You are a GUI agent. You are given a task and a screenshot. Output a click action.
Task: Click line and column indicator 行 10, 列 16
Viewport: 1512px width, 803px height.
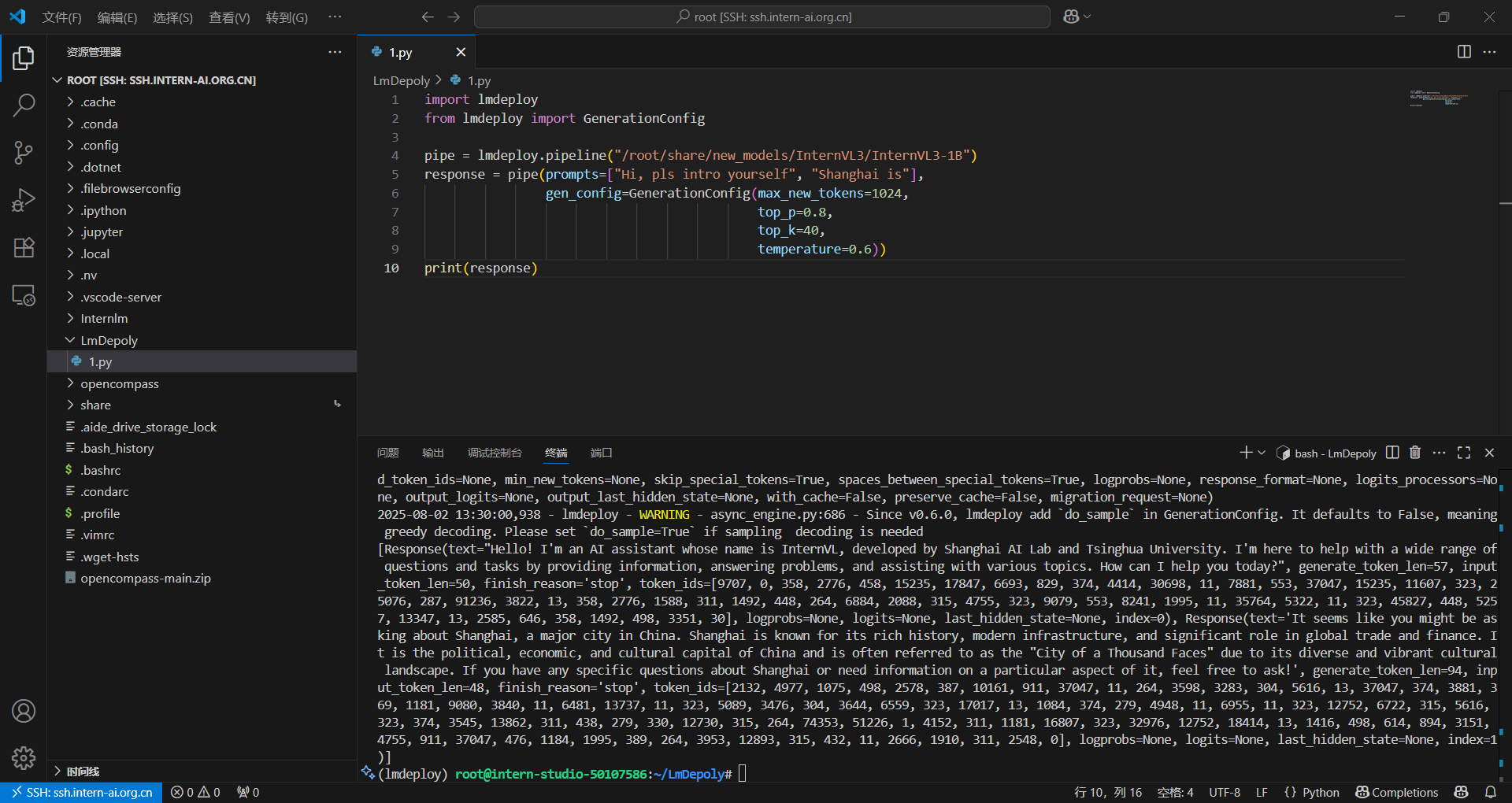click(1108, 793)
